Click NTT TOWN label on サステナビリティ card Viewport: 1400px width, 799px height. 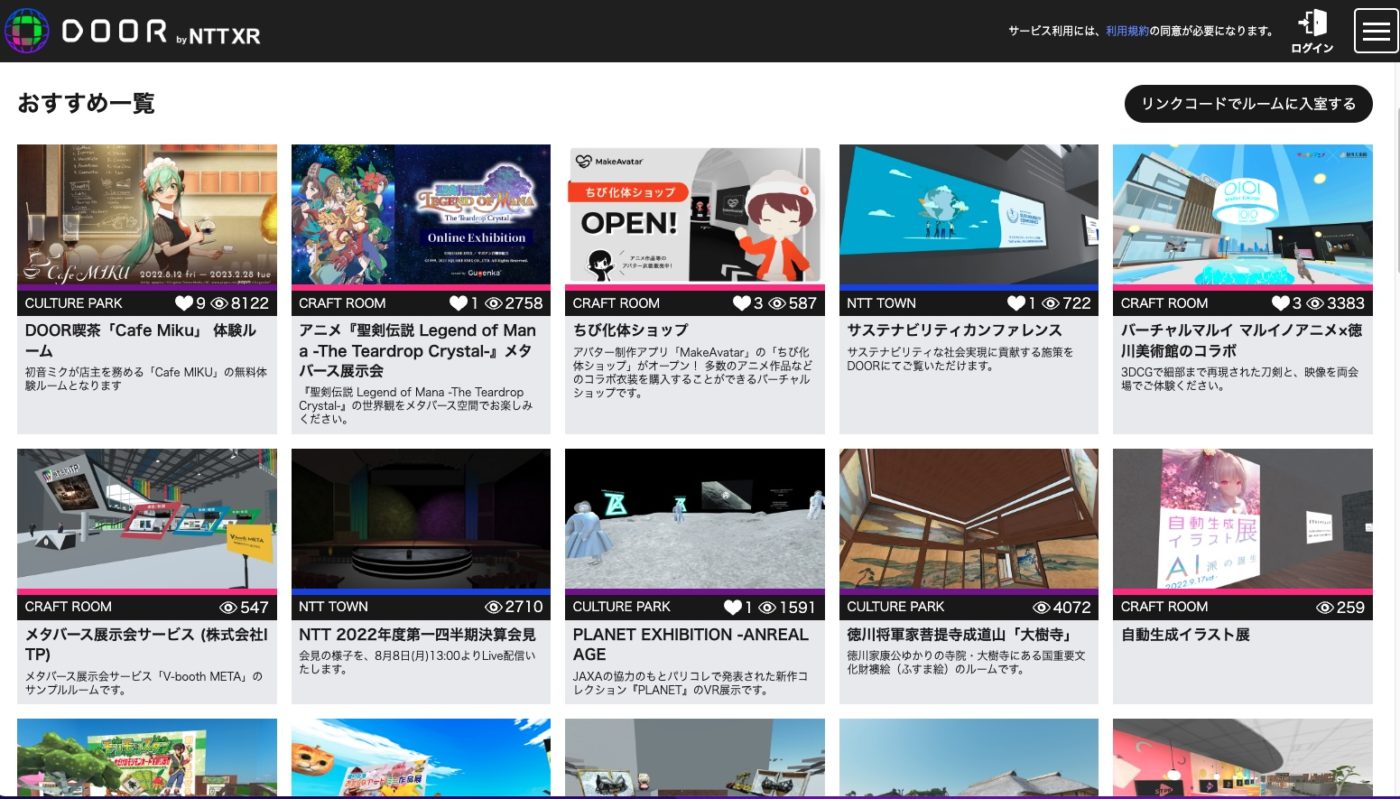881,303
